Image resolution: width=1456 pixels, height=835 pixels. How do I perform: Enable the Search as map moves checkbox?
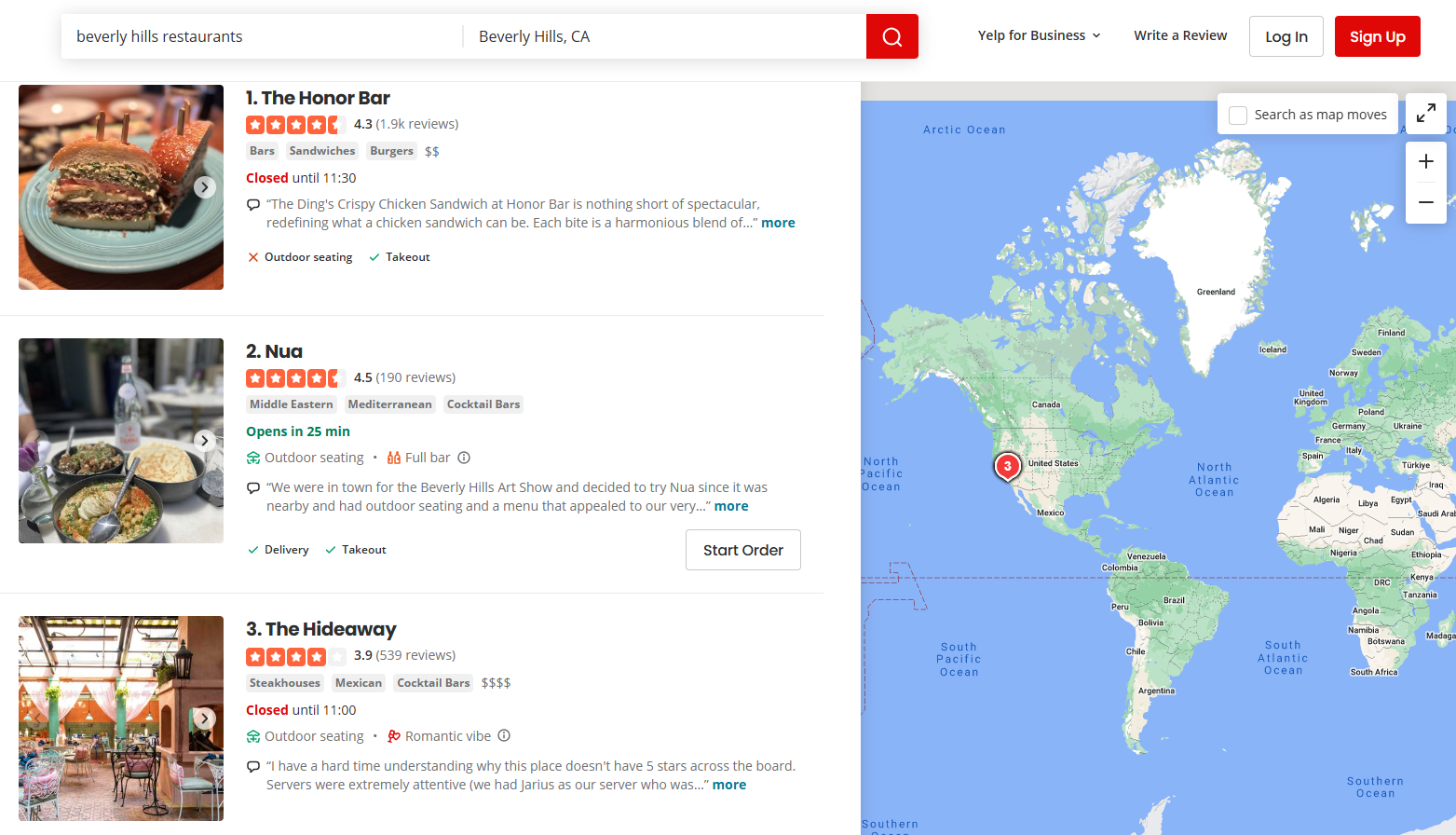pyautogui.click(x=1238, y=115)
